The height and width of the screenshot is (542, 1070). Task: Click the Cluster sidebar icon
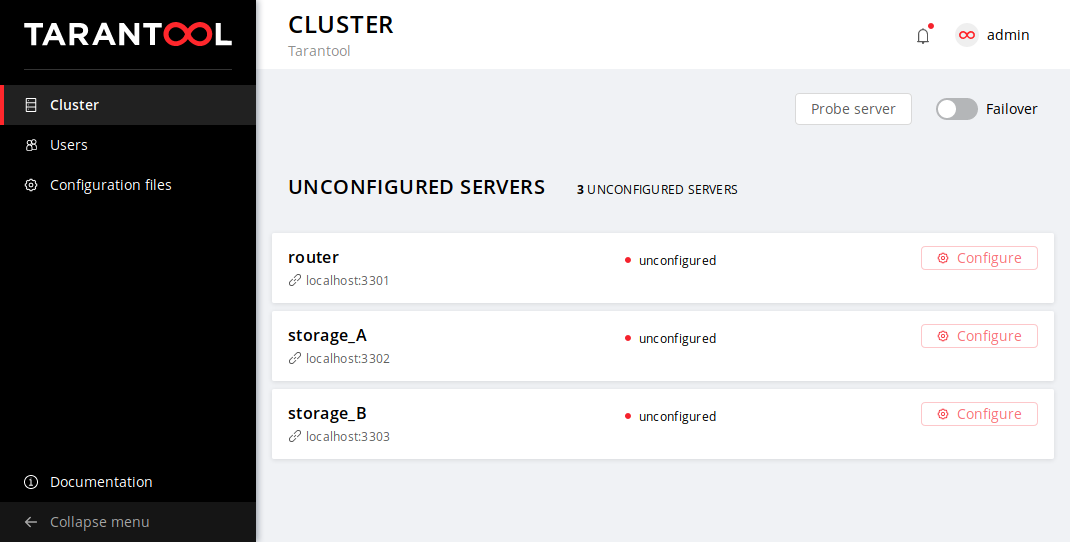(x=31, y=105)
